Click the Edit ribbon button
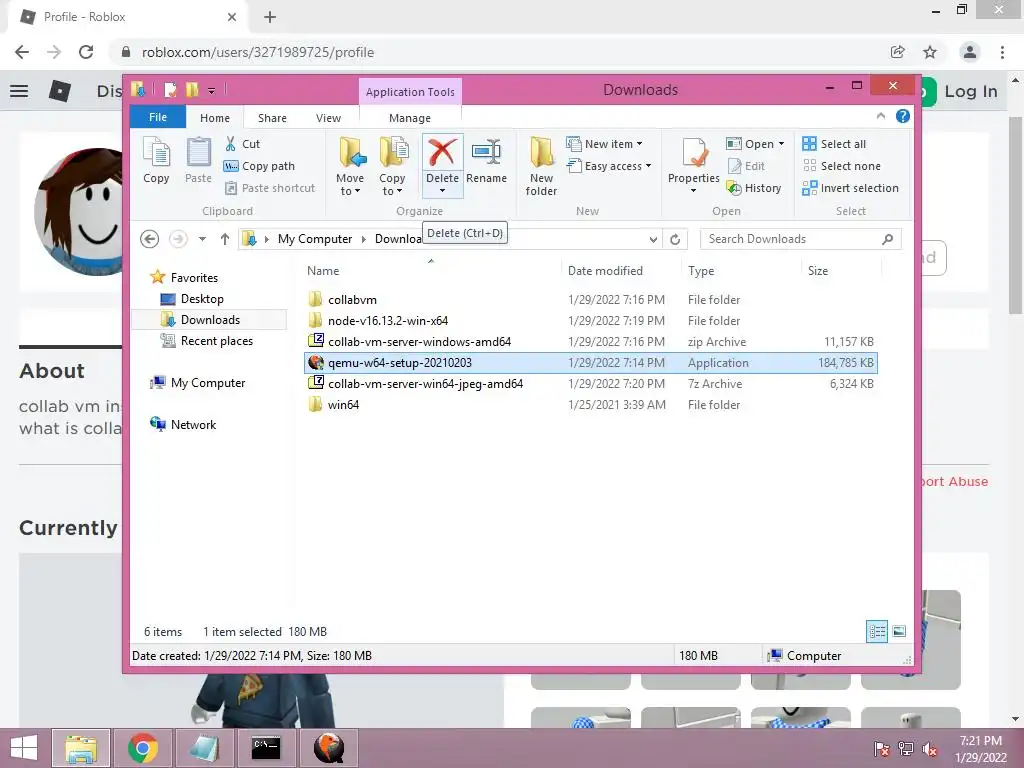1024x768 pixels. click(746, 166)
